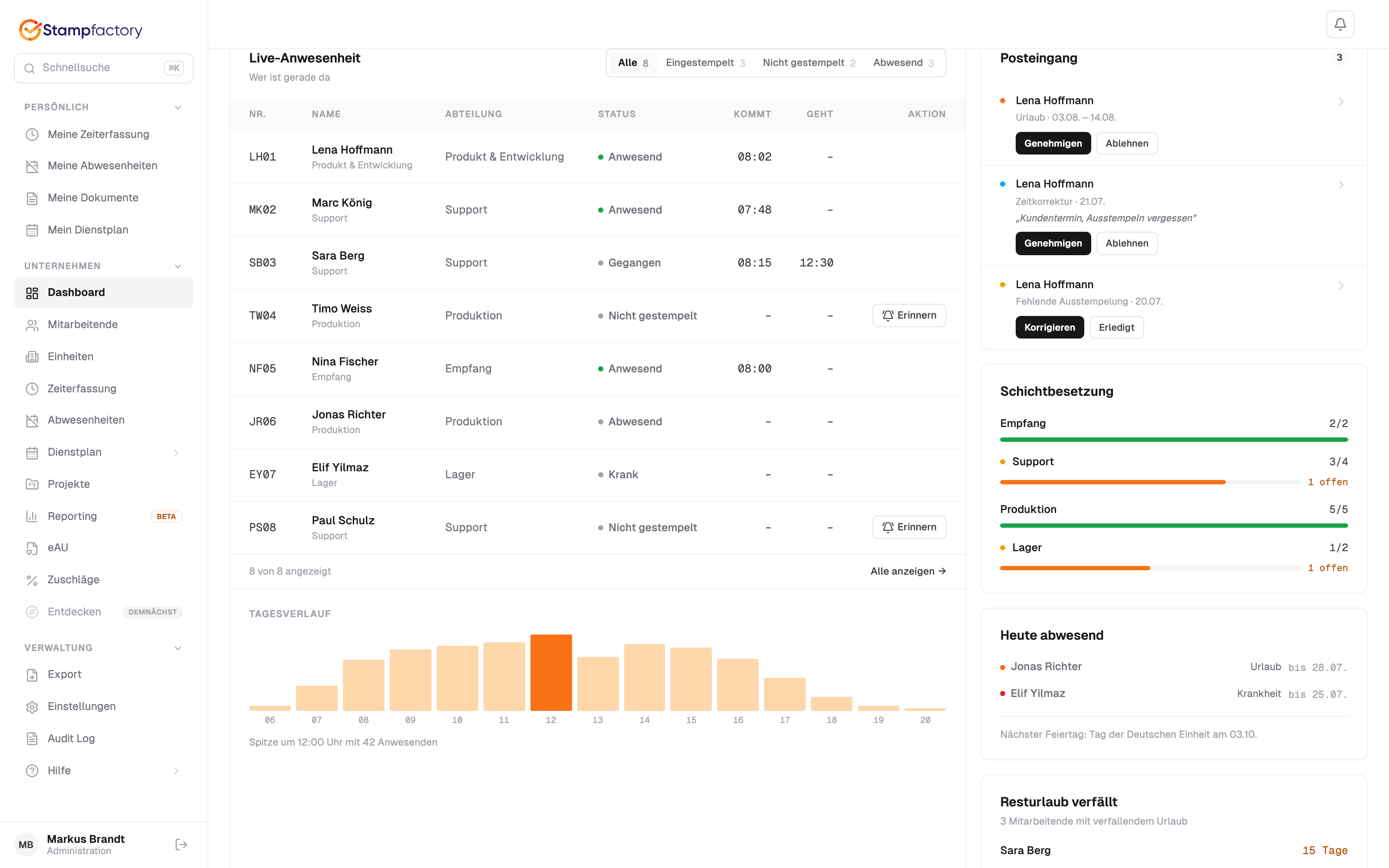This screenshot has height=868, width=1389.
Task: Expand the Dienstplan submenu chevron
Action: (x=176, y=452)
